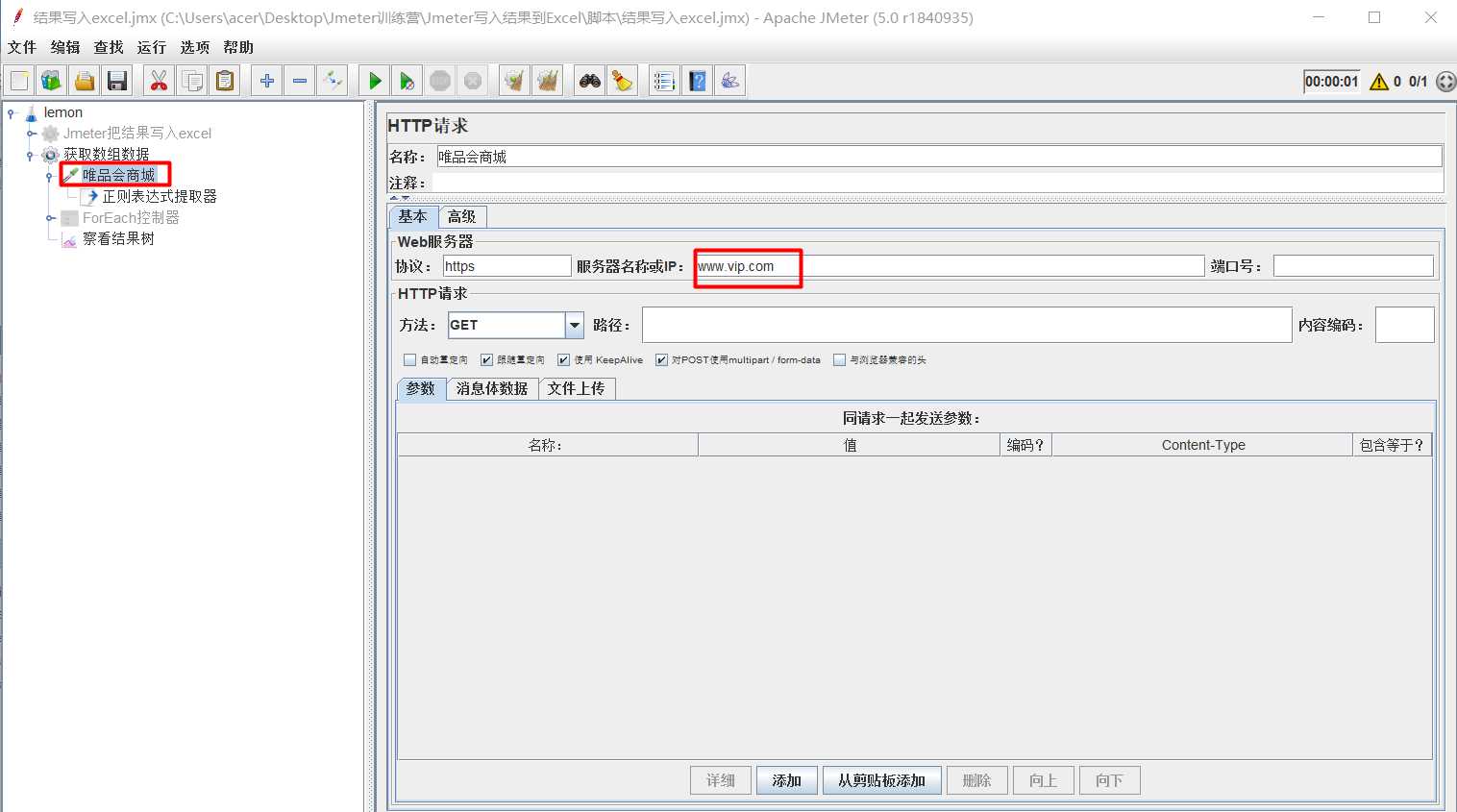Click the server name field www.vip.com
The image size is (1457, 812).
(x=950, y=266)
